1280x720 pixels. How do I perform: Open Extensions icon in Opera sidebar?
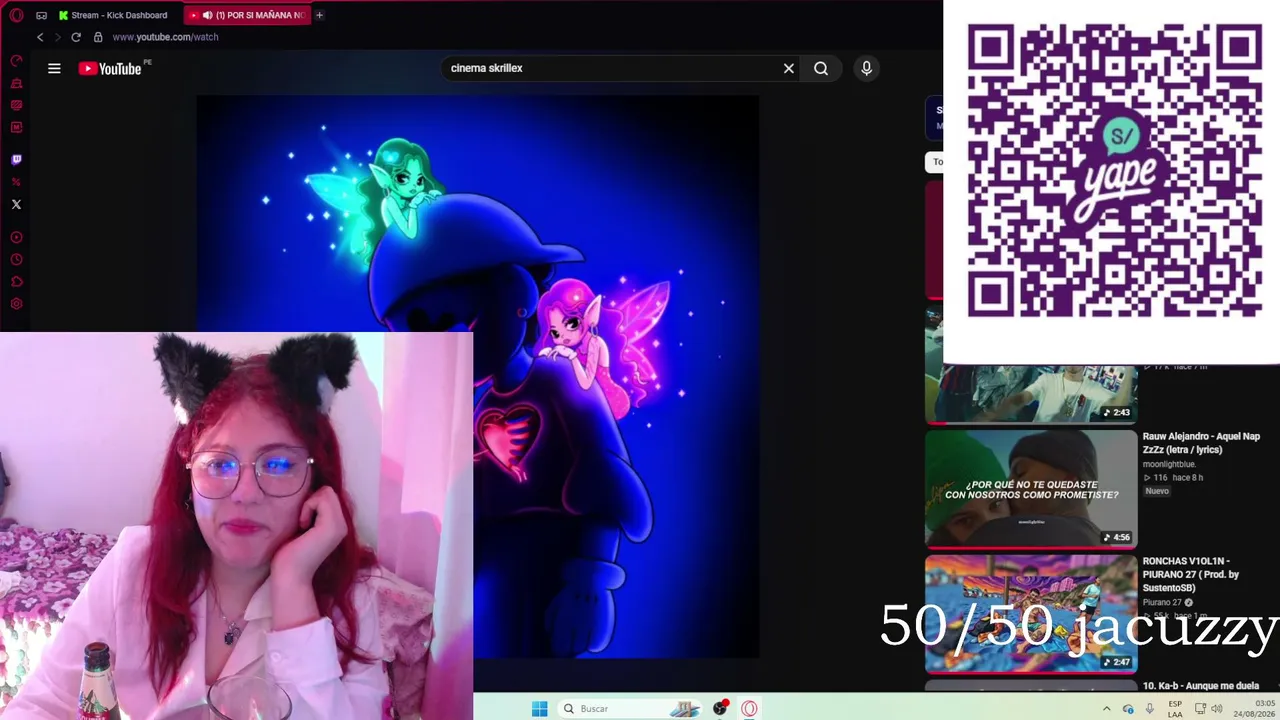click(x=16, y=281)
